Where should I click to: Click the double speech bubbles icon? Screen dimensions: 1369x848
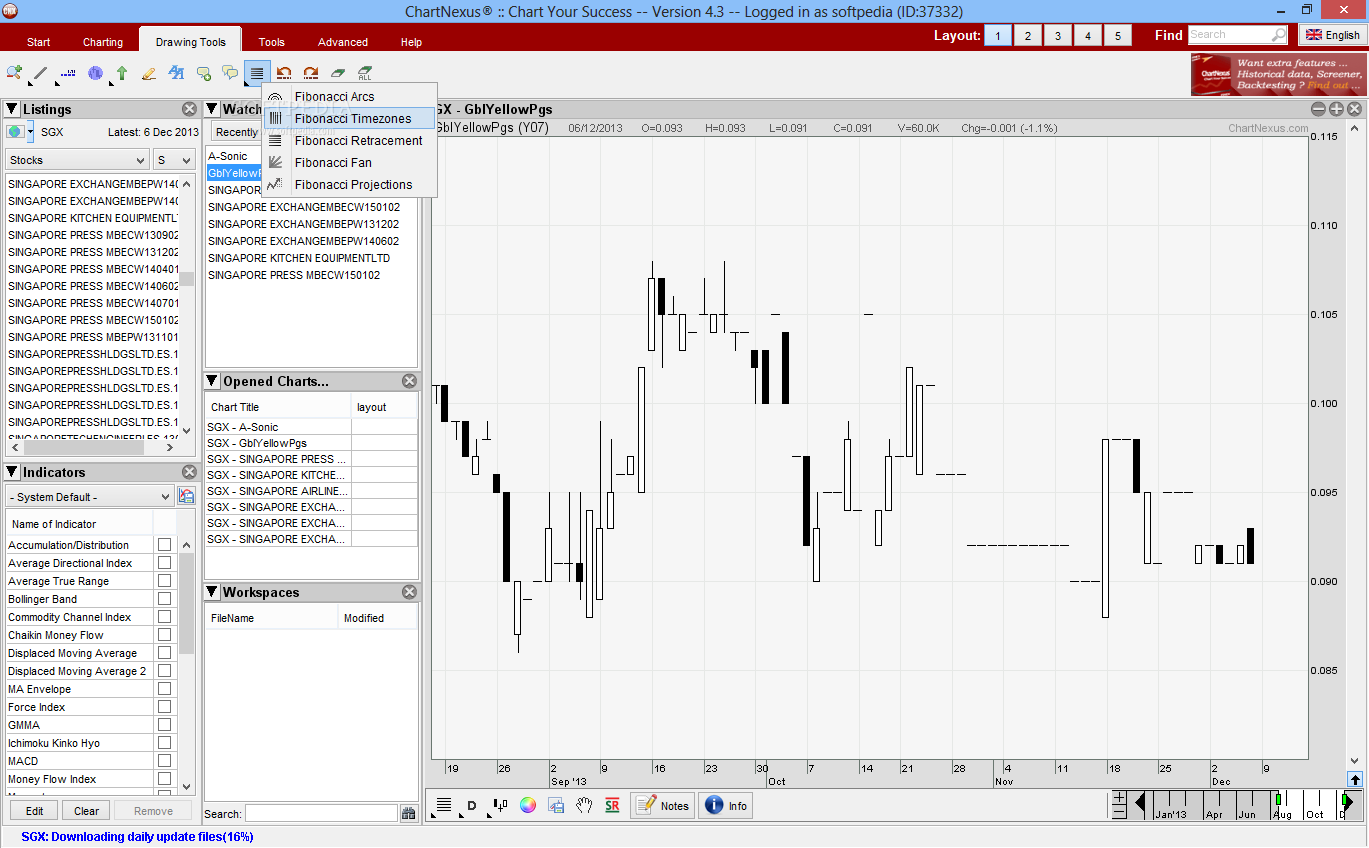230,73
